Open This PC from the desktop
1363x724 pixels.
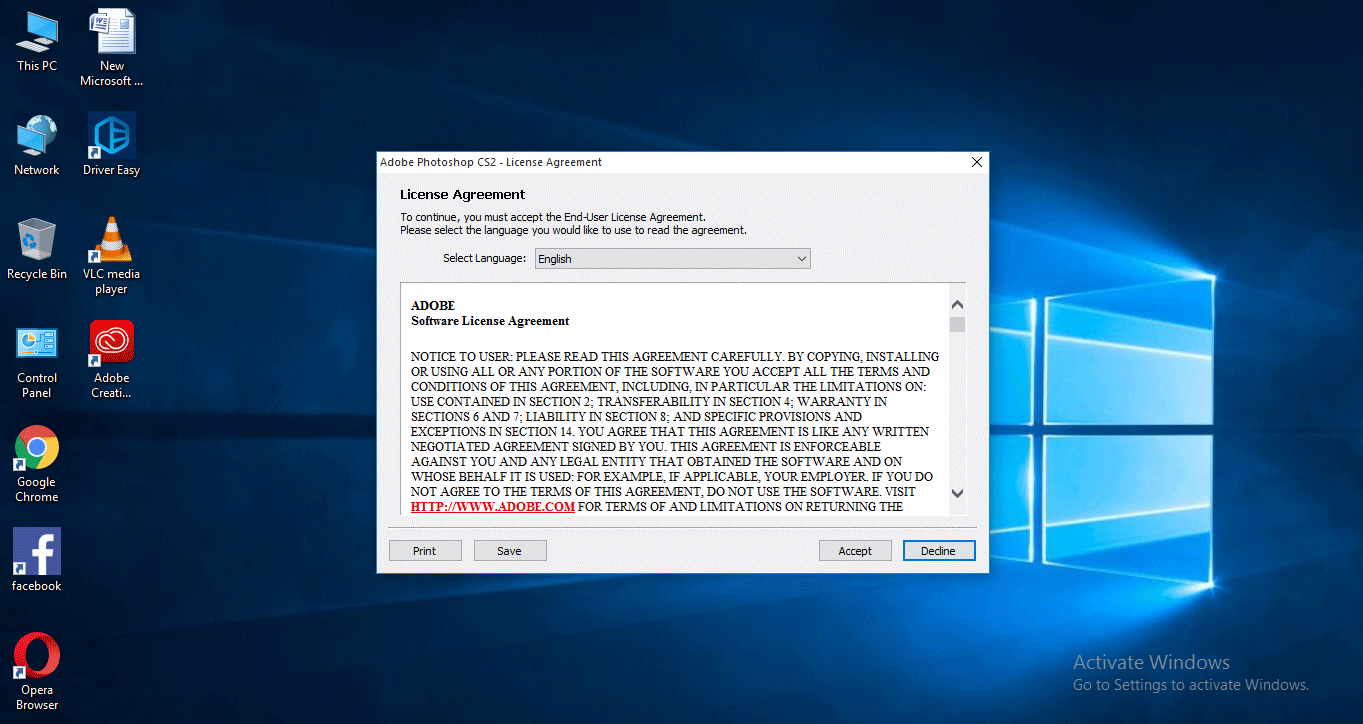36,35
